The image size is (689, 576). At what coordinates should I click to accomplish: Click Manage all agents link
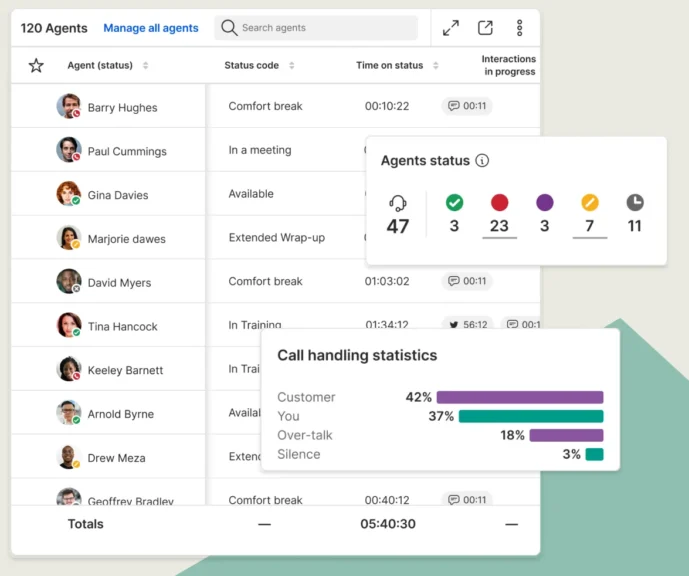pyautogui.click(x=151, y=28)
